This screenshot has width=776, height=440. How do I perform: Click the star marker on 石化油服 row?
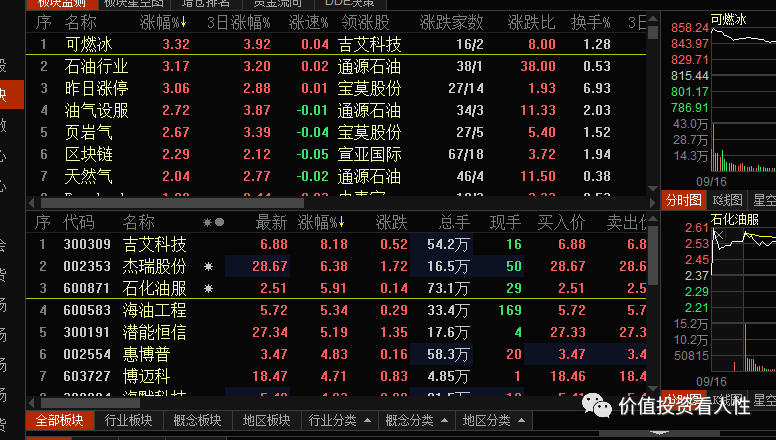[x=208, y=288]
